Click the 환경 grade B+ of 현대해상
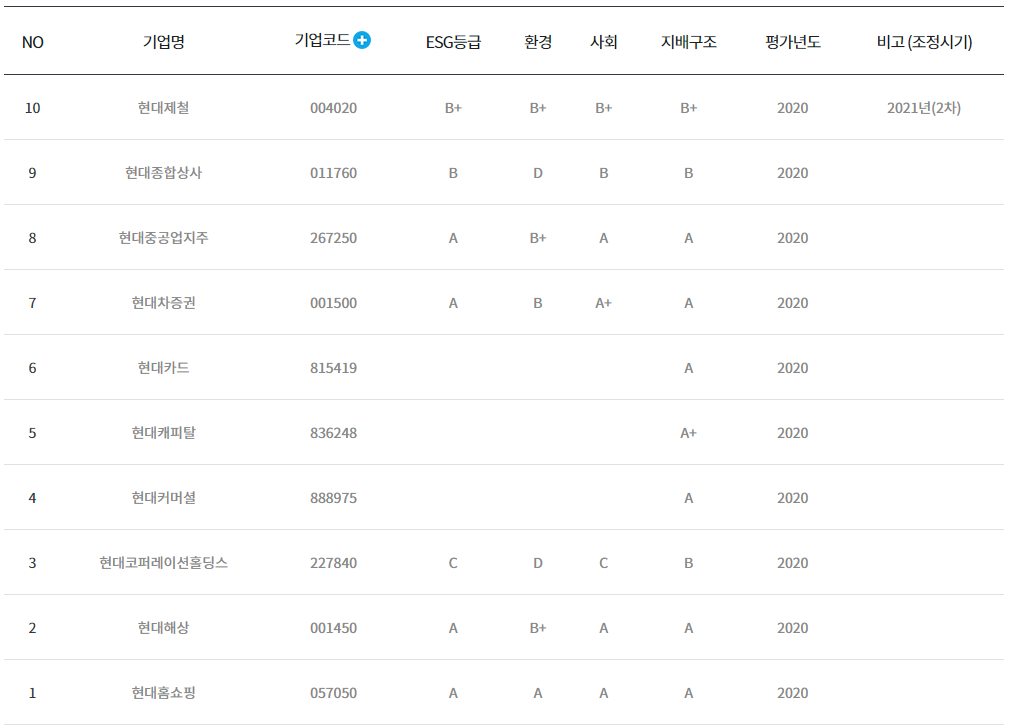 pos(538,628)
